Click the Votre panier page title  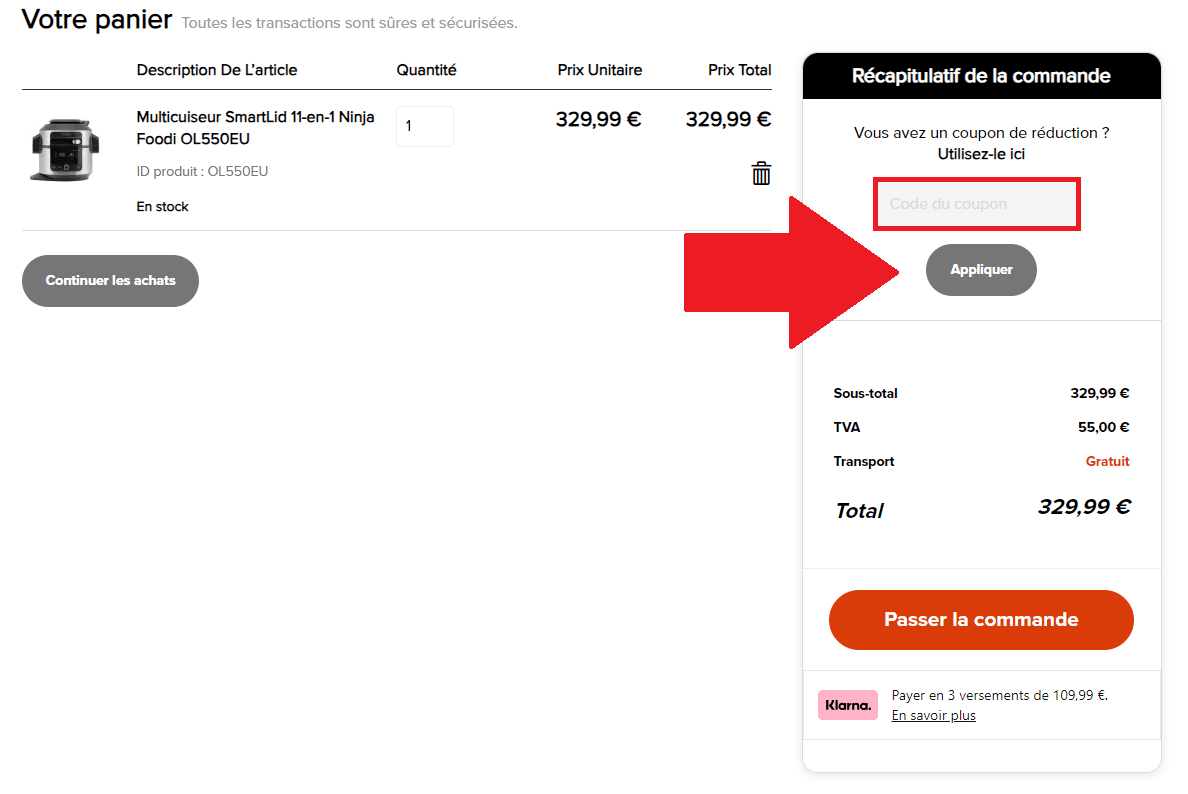tap(97, 20)
